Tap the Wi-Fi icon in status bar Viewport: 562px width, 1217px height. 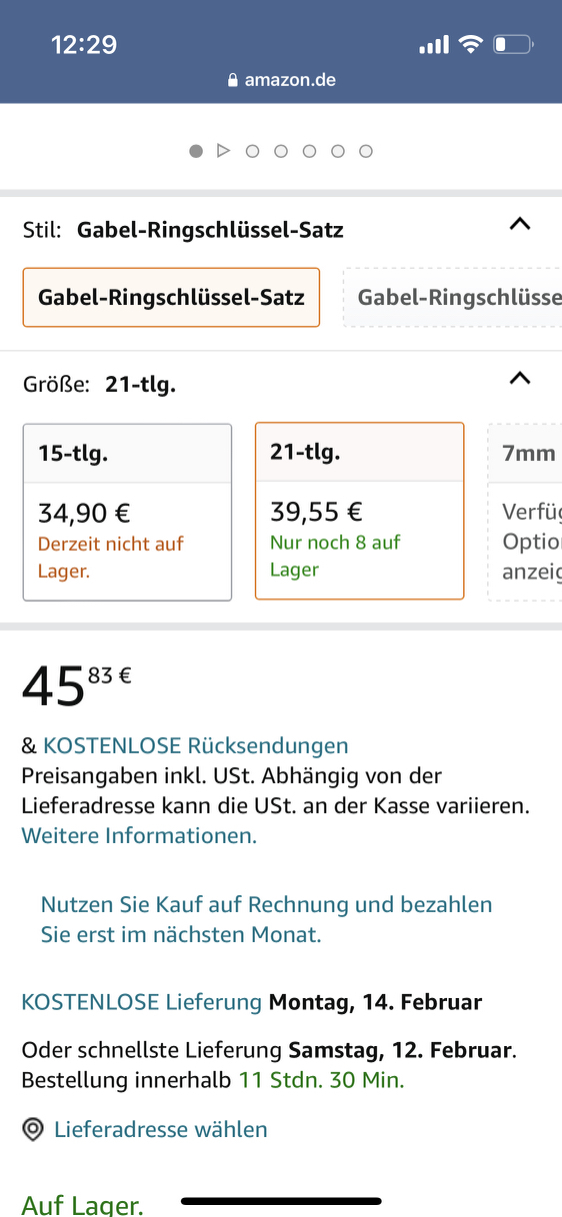coord(470,44)
